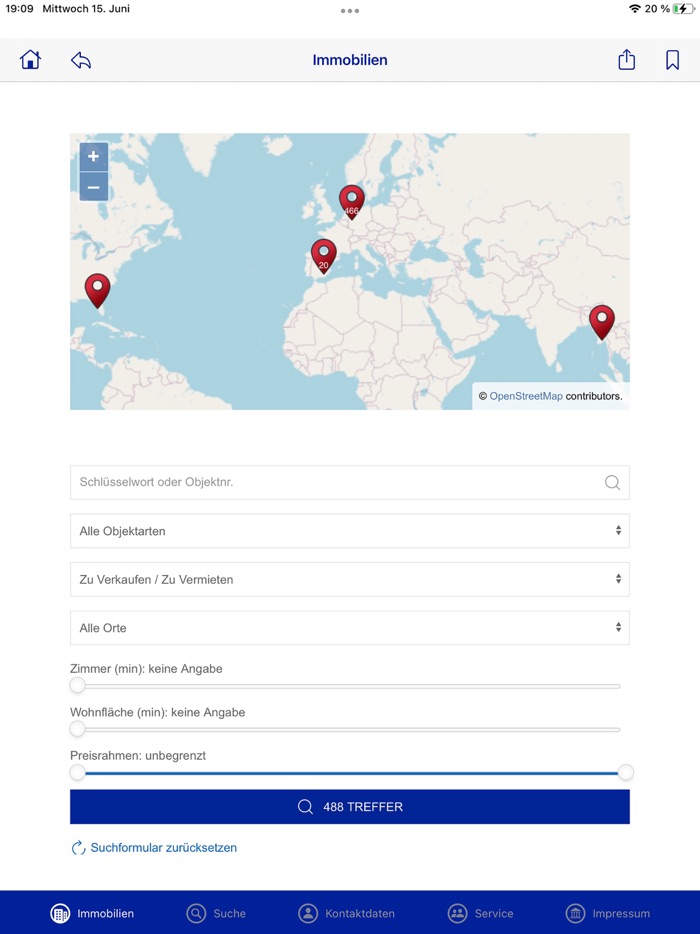Zoom out on the map
This screenshot has width=700, height=934.
[93, 187]
